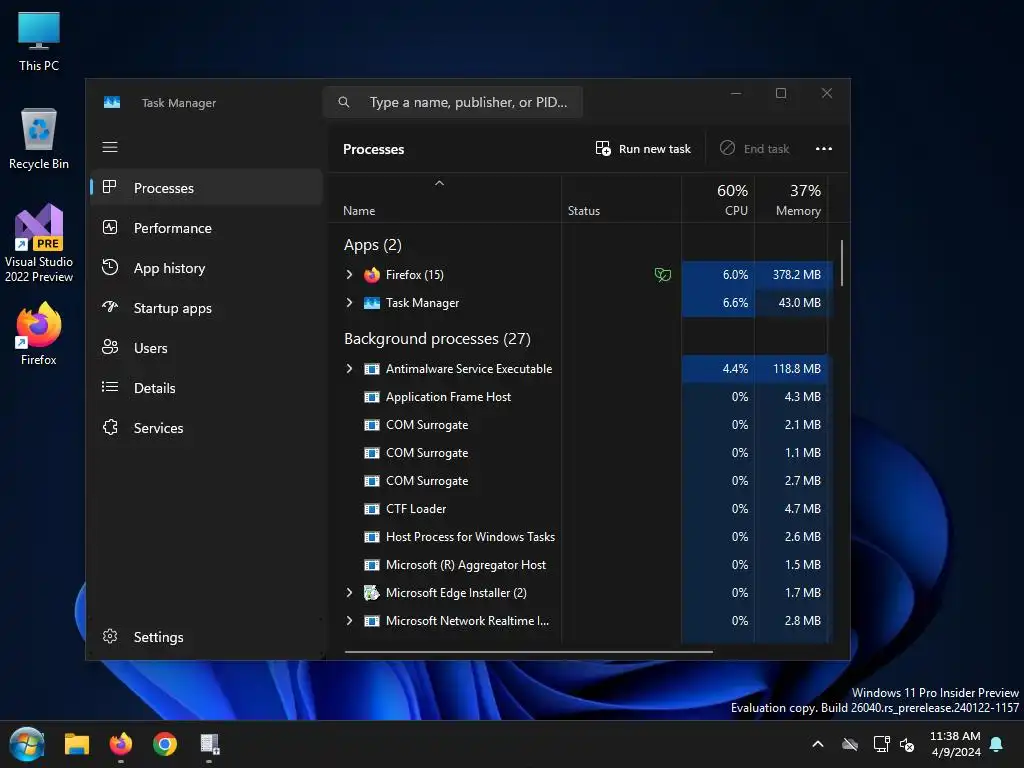This screenshot has width=1024, height=768.
Task: Select the Recycle Bin desktop icon
Action: 39,138
